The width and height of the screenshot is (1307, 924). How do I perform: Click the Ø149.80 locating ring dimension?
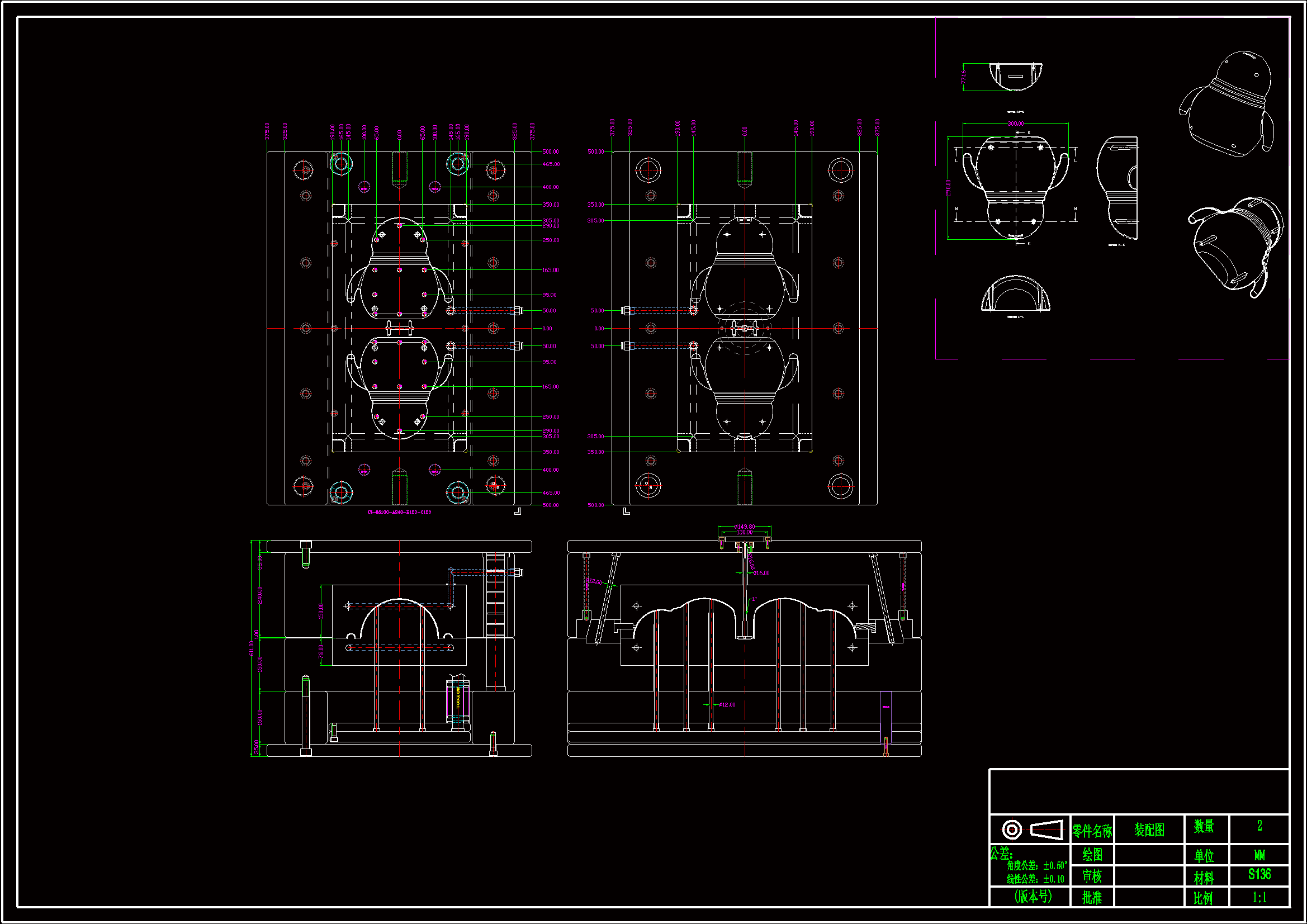[x=744, y=527]
